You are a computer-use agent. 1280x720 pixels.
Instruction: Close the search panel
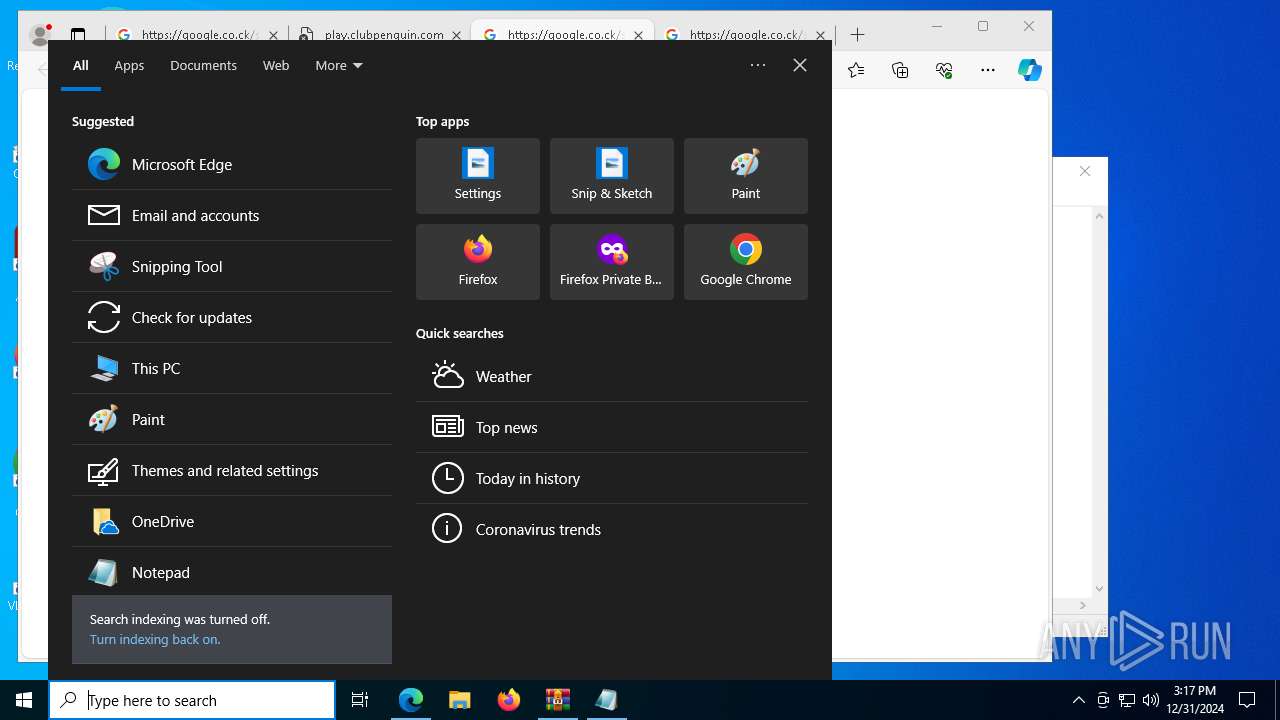pyautogui.click(x=800, y=65)
